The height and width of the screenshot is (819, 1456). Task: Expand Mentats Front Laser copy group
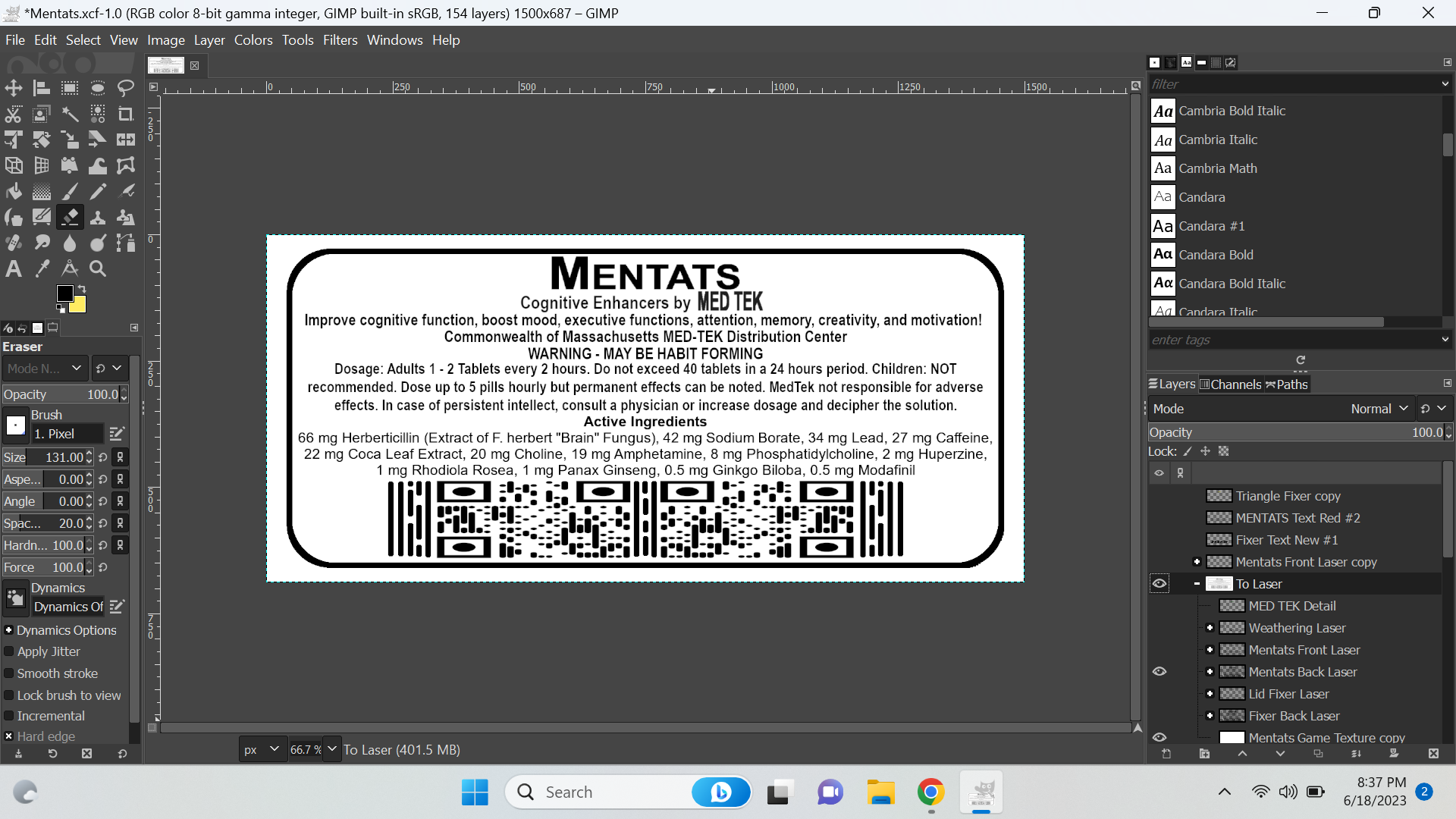pyautogui.click(x=1197, y=562)
